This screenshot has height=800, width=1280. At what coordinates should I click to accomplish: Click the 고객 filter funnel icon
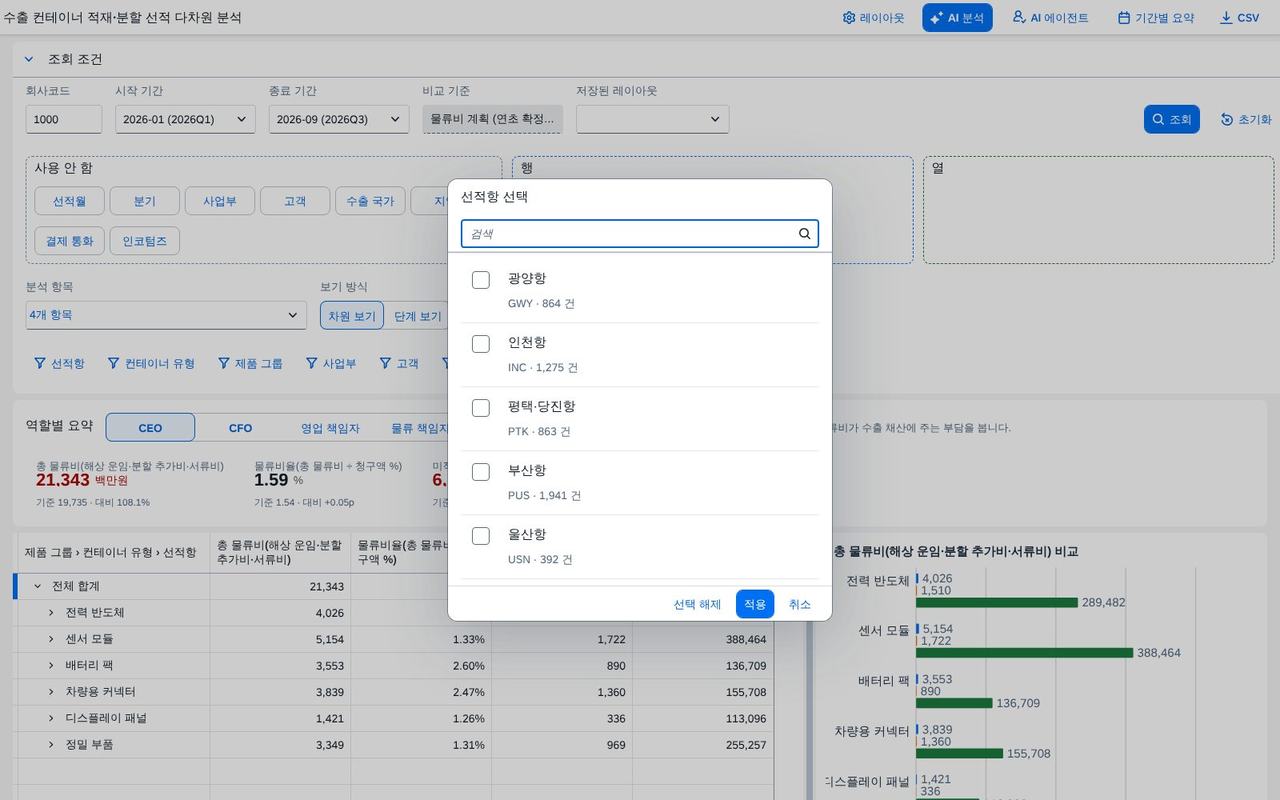pos(385,363)
